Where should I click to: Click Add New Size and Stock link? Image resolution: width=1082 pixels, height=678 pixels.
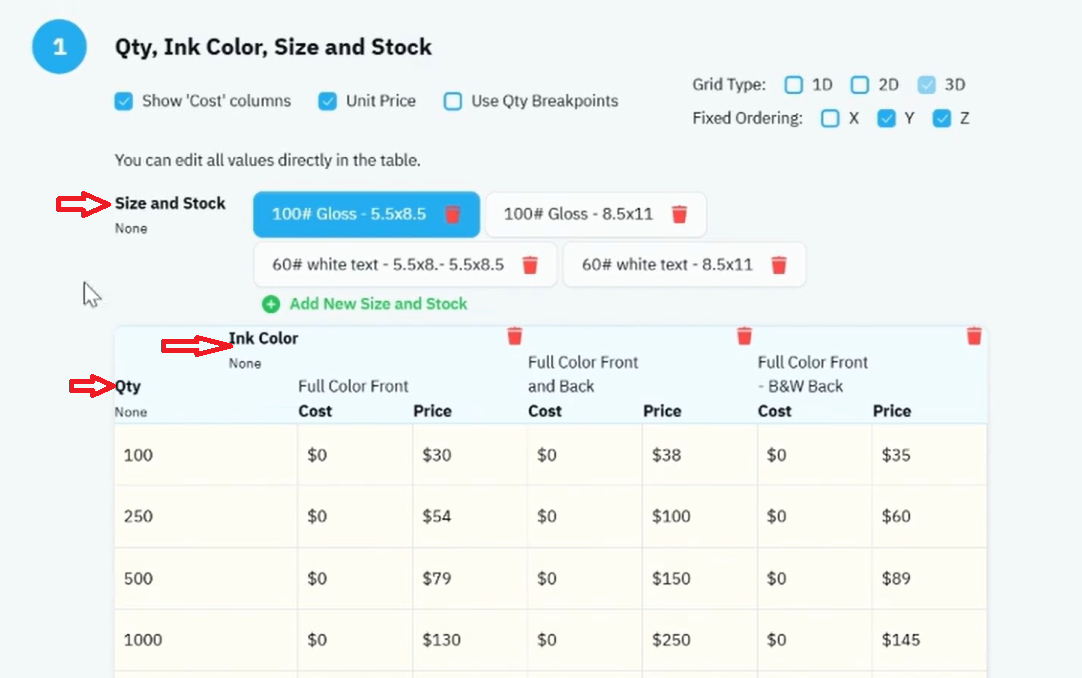[378, 304]
